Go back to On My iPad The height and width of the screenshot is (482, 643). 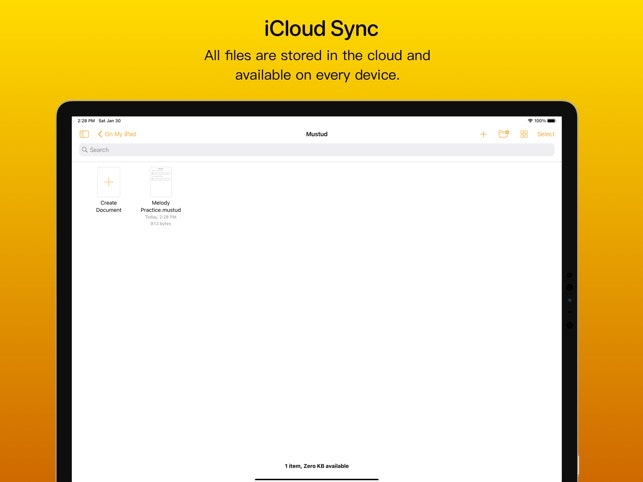(117, 134)
